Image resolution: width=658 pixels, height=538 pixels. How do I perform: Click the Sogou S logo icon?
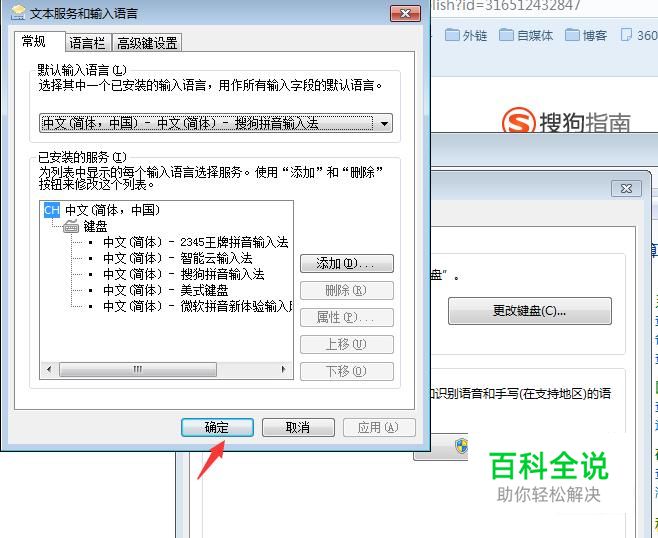518,120
